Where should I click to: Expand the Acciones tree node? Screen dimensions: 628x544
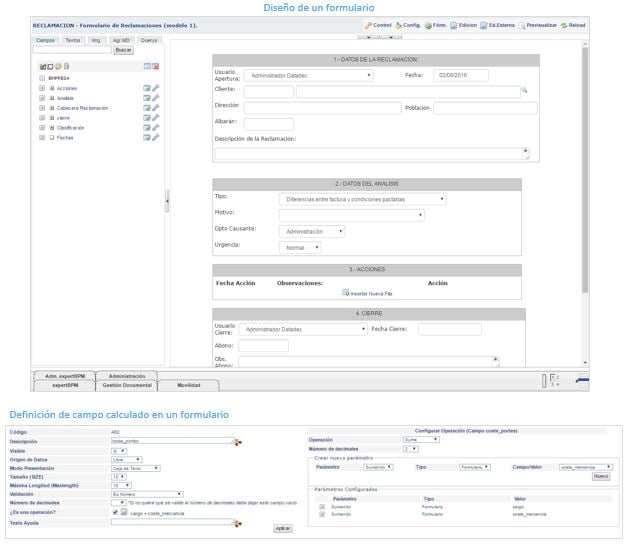[x=42, y=88]
